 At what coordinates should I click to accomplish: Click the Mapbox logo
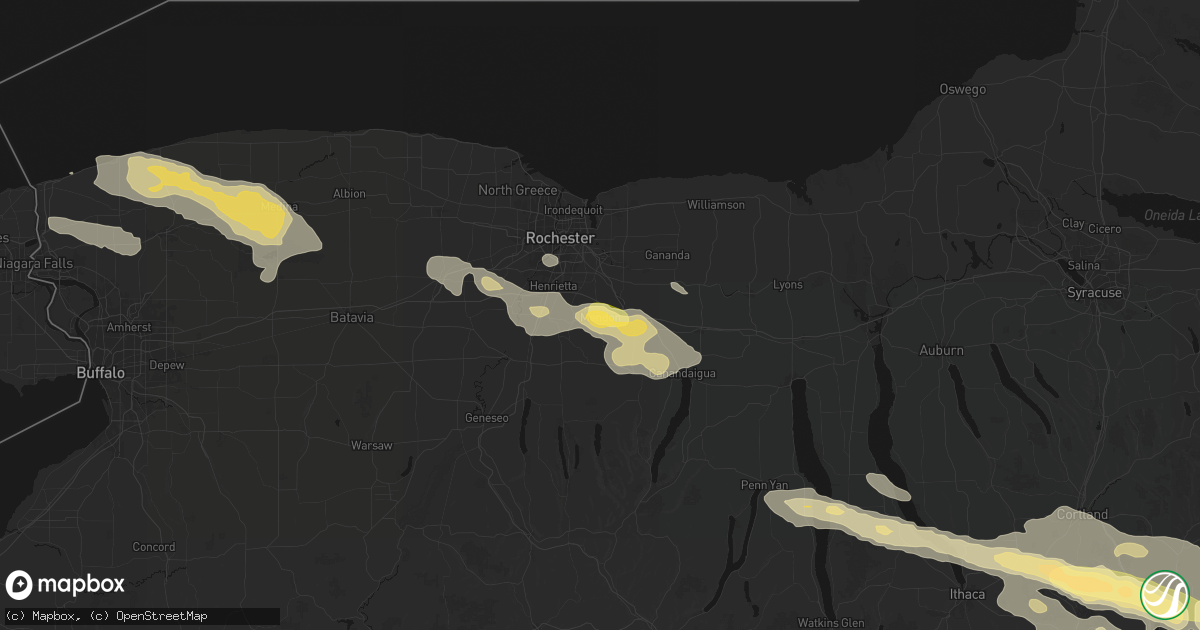point(66,585)
